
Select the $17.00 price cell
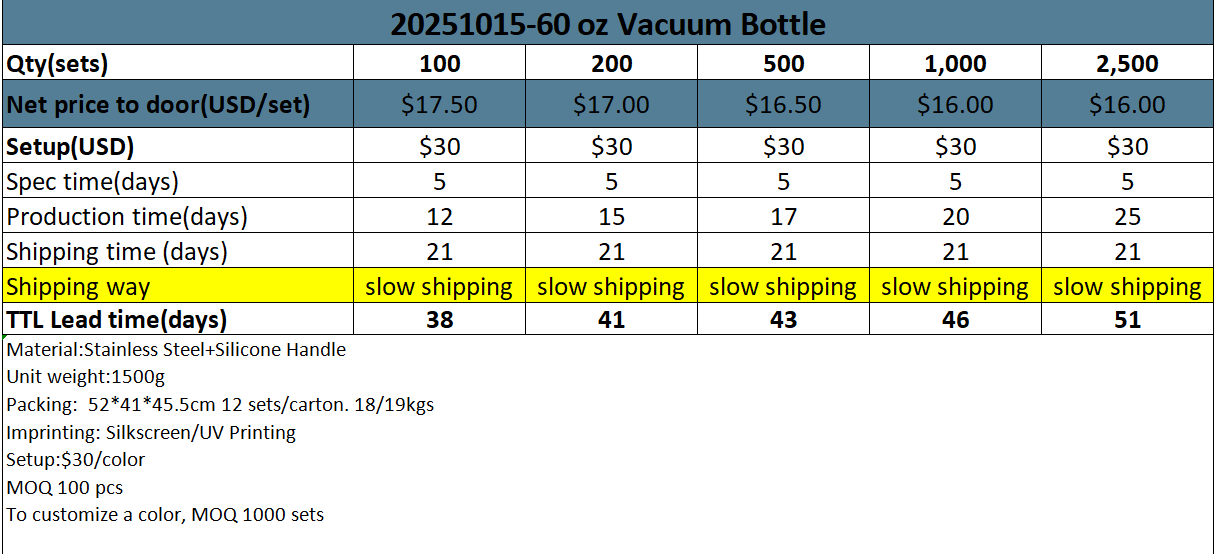pos(611,105)
